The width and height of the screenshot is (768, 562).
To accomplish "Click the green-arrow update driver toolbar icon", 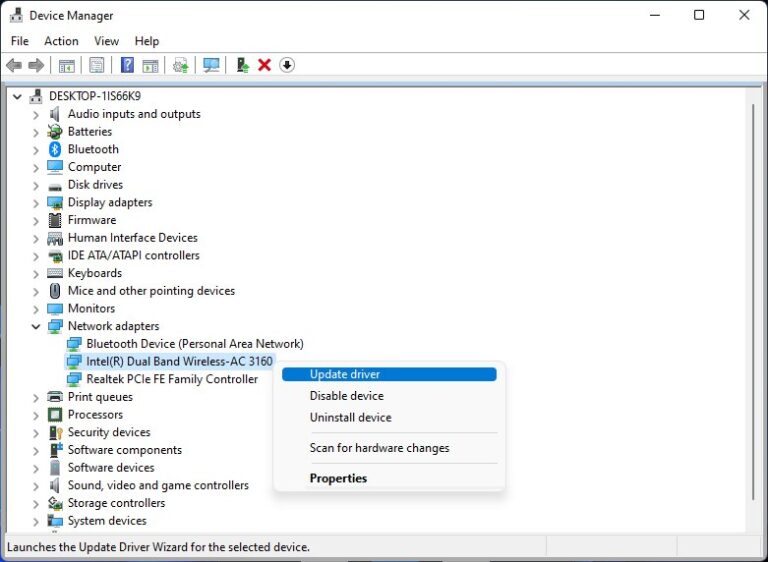I will [242, 65].
